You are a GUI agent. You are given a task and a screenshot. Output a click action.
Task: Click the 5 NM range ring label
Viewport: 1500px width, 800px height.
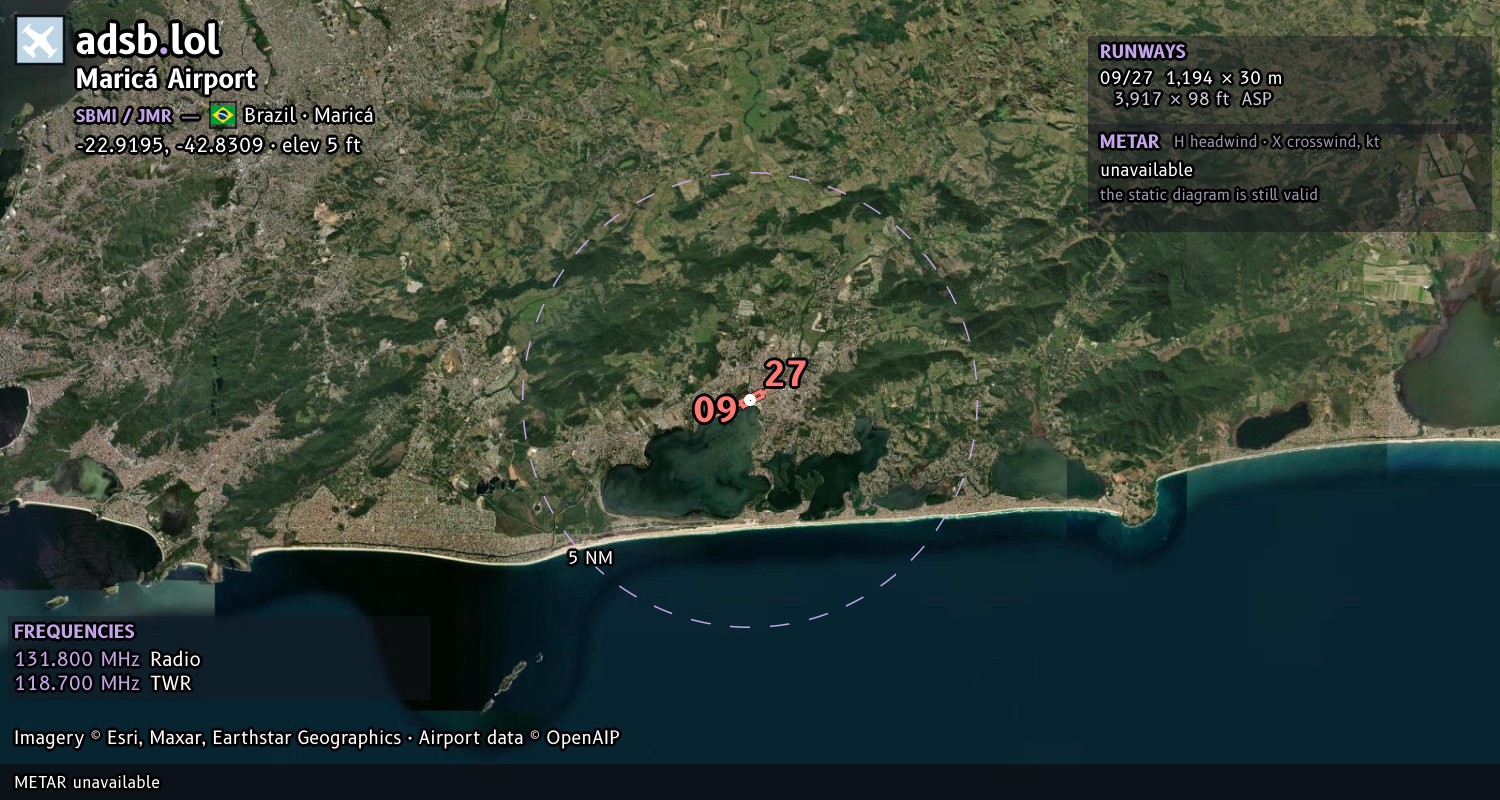pos(590,558)
